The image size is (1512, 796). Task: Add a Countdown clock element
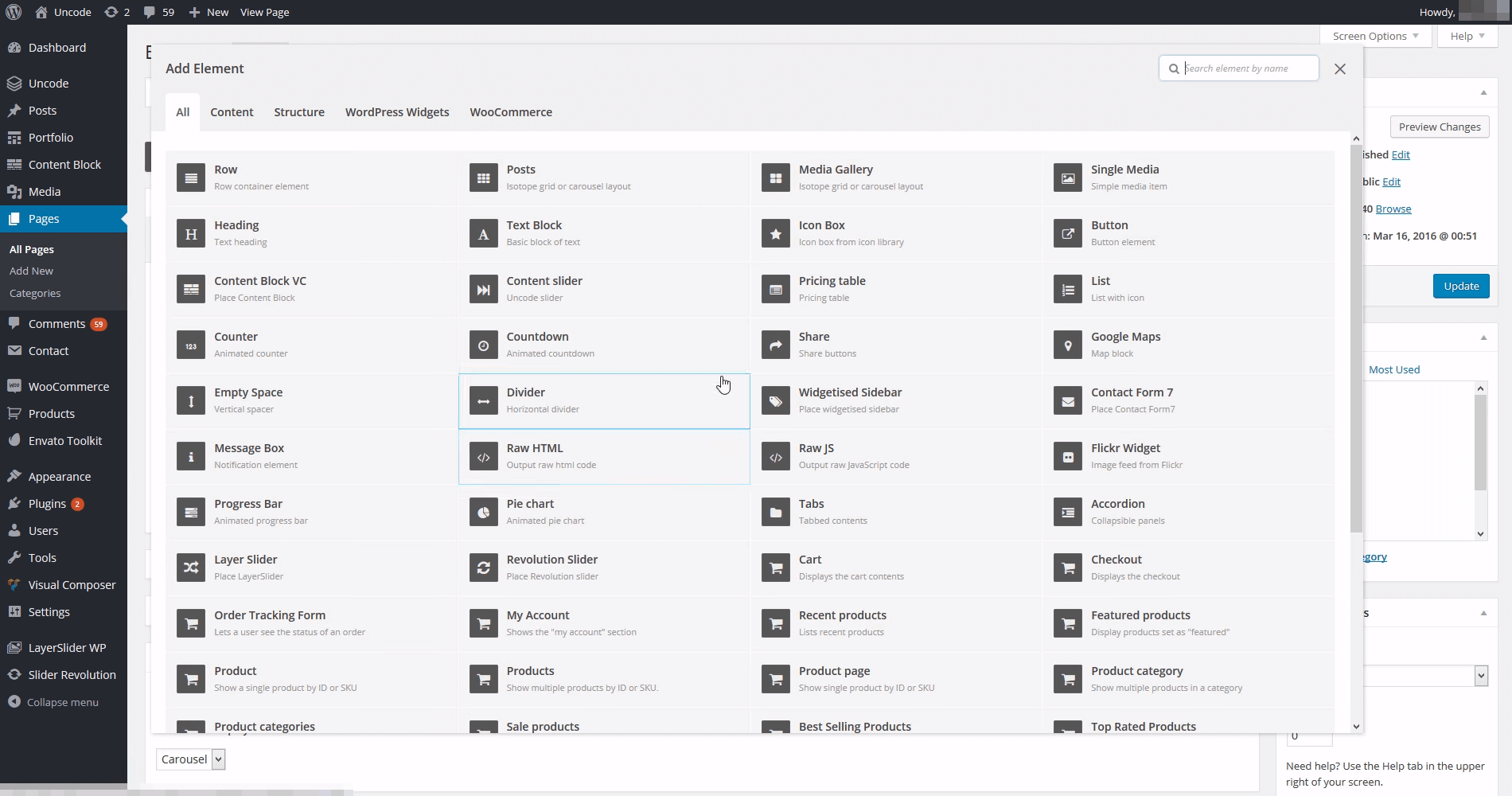(x=604, y=345)
